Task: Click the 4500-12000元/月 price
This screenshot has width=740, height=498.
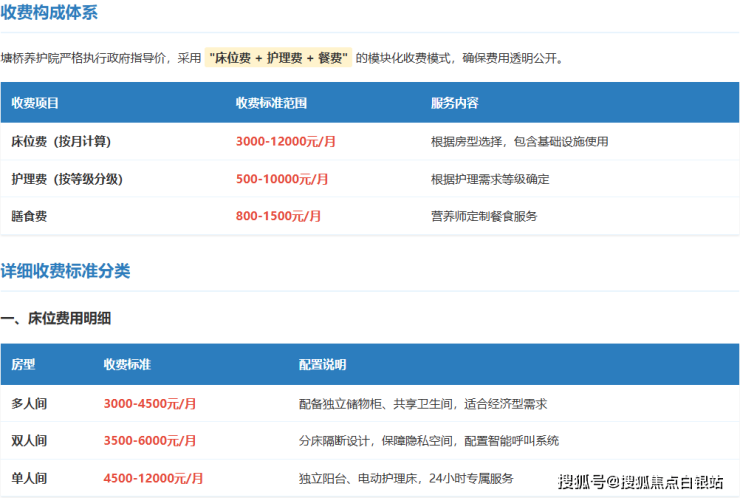Action: pos(153,478)
